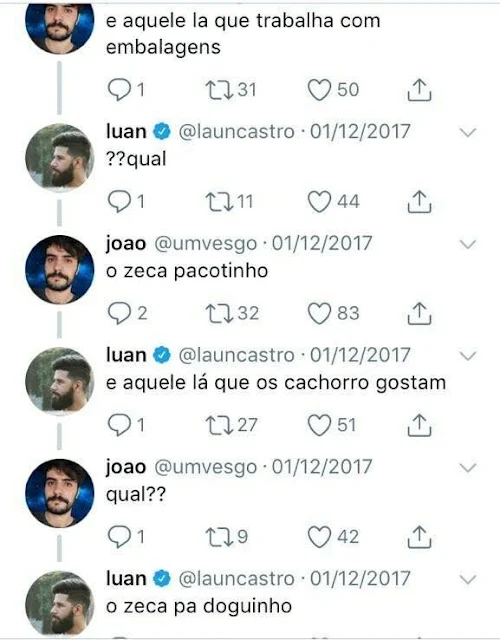Reply to the '??qual' tweet
Image resolution: width=500 pixels, height=640 pixels.
(119, 202)
